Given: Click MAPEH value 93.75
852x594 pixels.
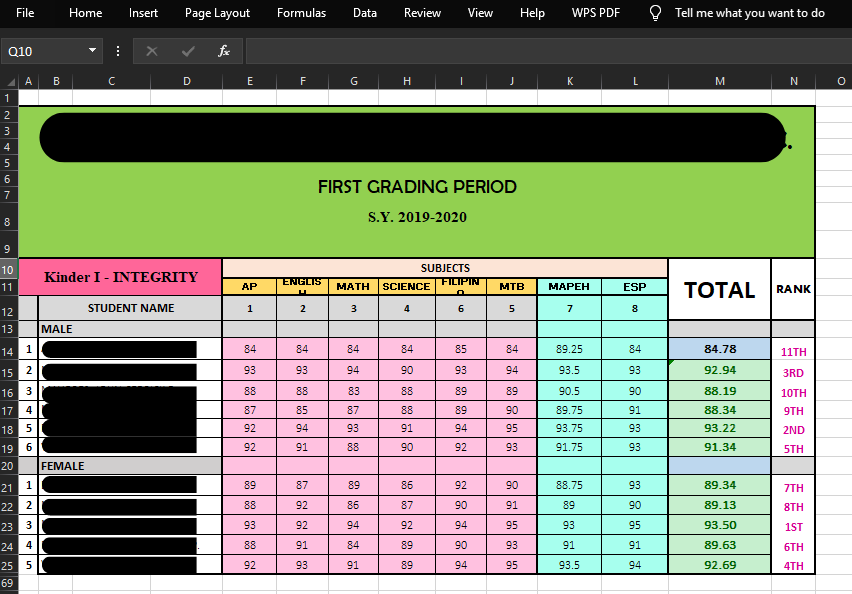Looking at the screenshot, I should 569,428.
